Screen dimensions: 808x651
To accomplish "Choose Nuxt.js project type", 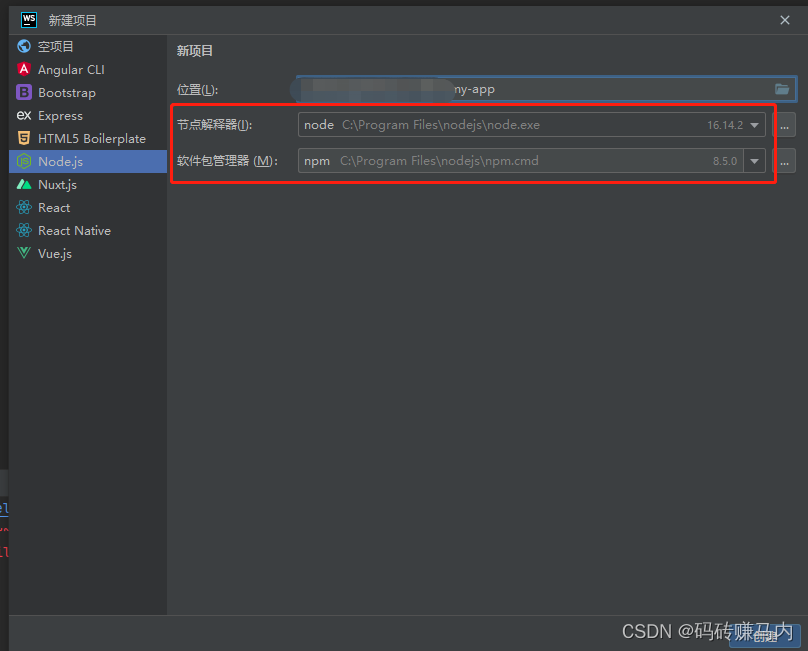I will click(88, 185).
